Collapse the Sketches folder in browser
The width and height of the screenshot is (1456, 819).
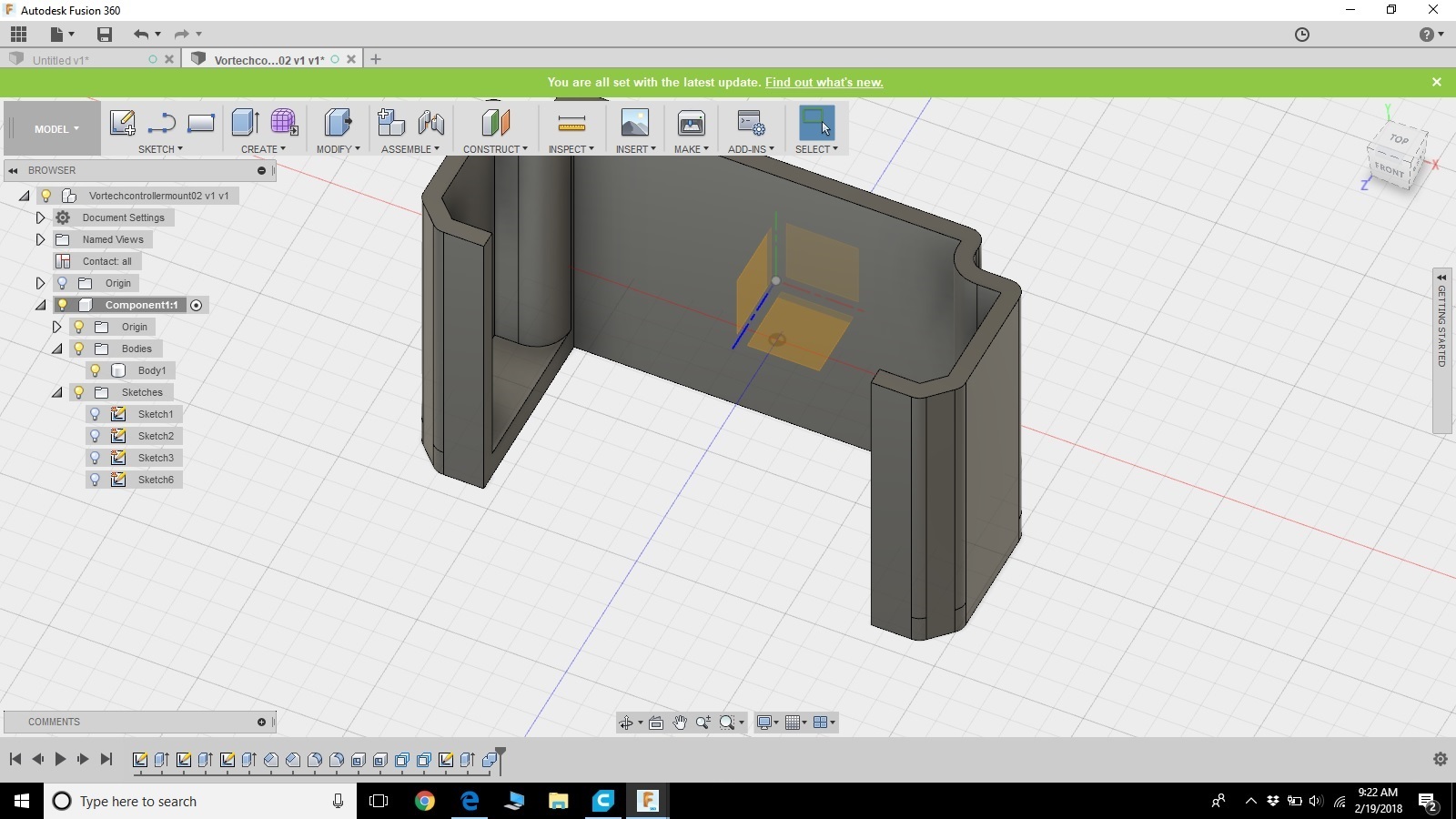(56, 392)
